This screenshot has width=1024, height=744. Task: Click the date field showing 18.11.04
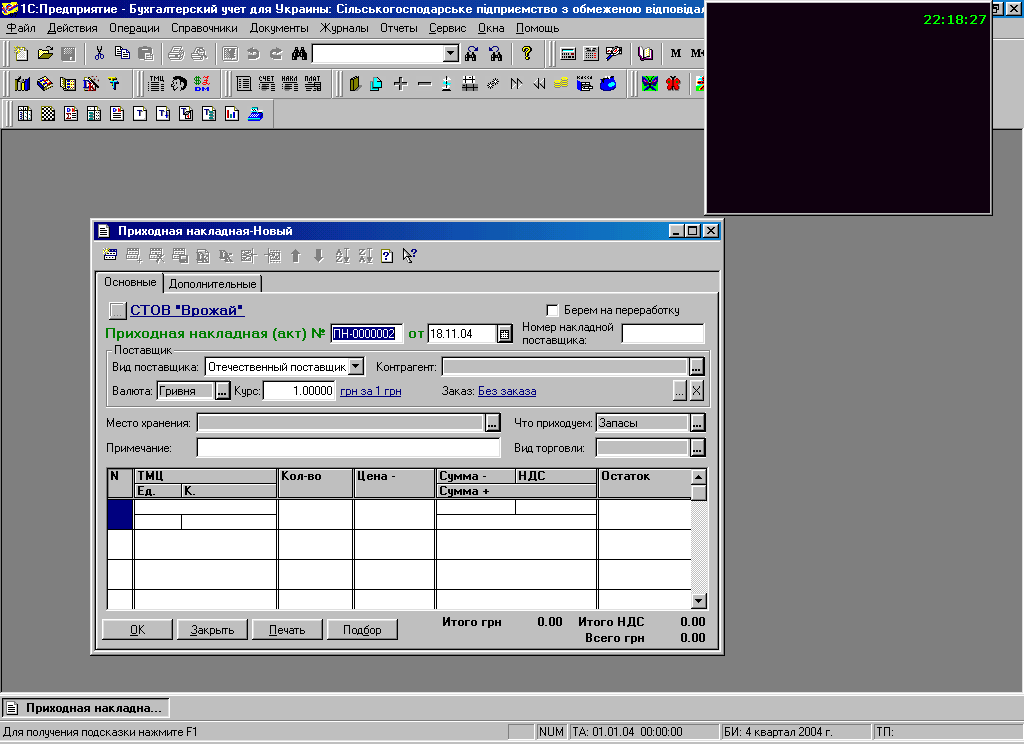pyautogui.click(x=462, y=334)
